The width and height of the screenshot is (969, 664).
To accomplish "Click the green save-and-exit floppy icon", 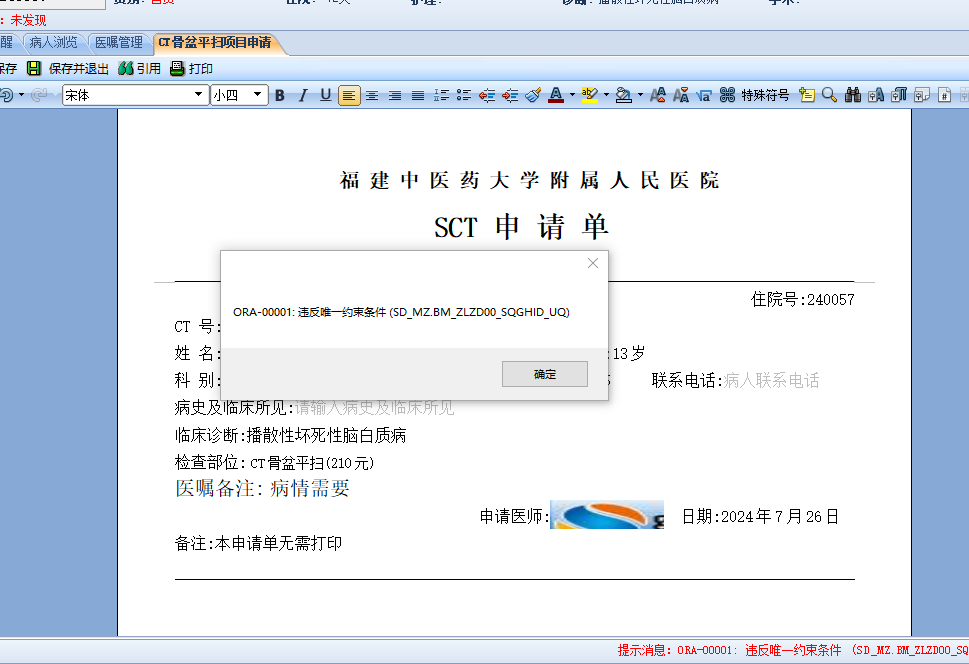I will click(33, 69).
